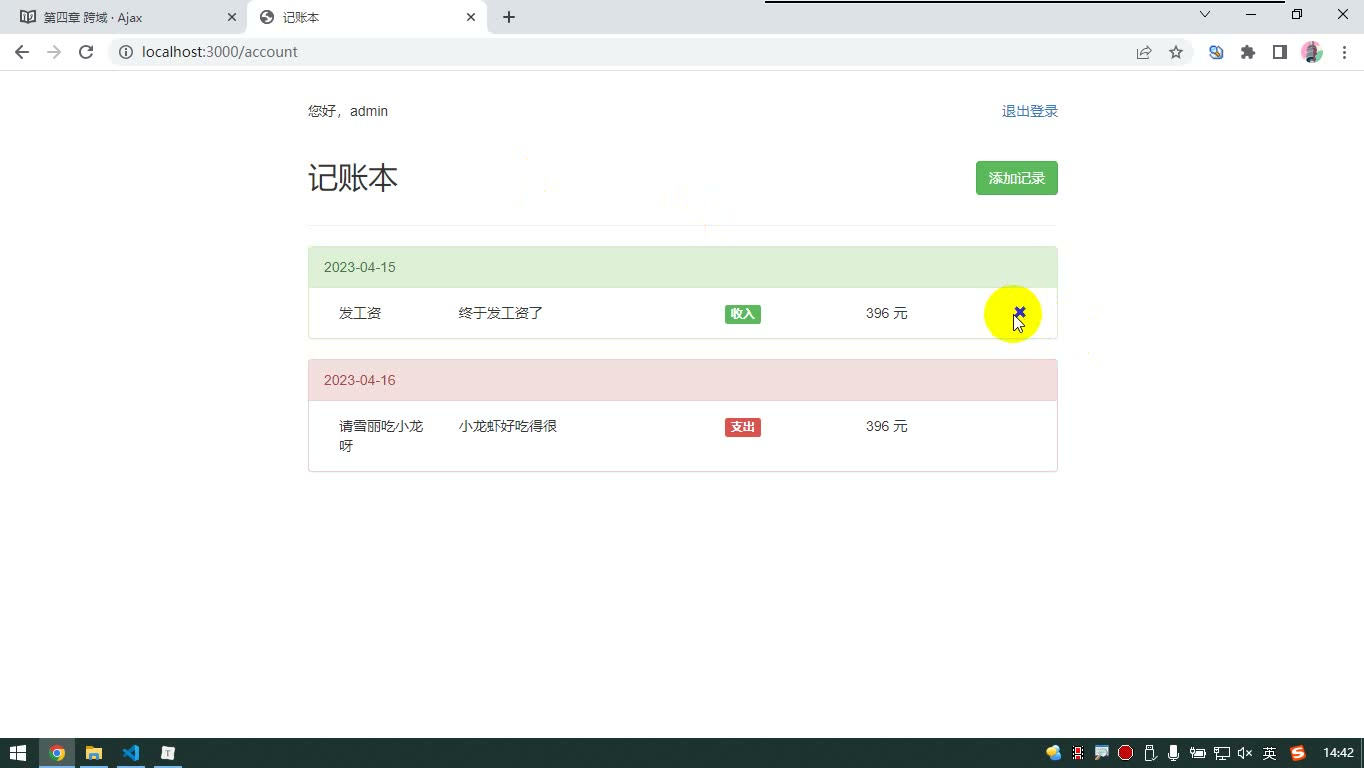Open the Typora app in the taskbar
The height and width of the screenshot is (768, 1364).
168,753
